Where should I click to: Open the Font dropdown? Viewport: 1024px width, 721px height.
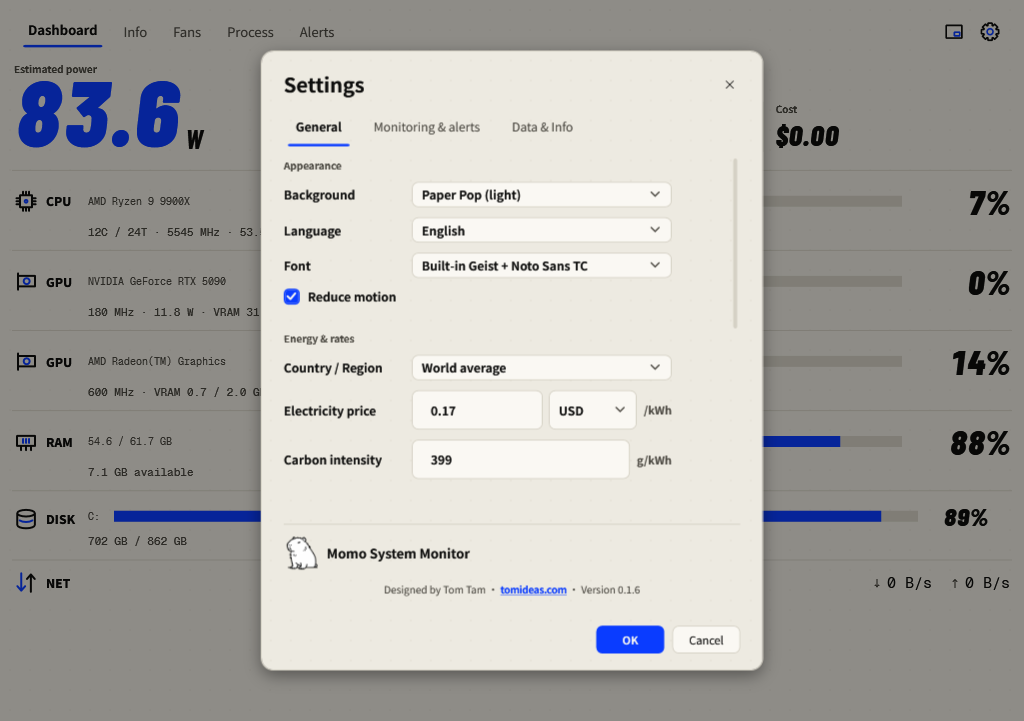[541, 266]
